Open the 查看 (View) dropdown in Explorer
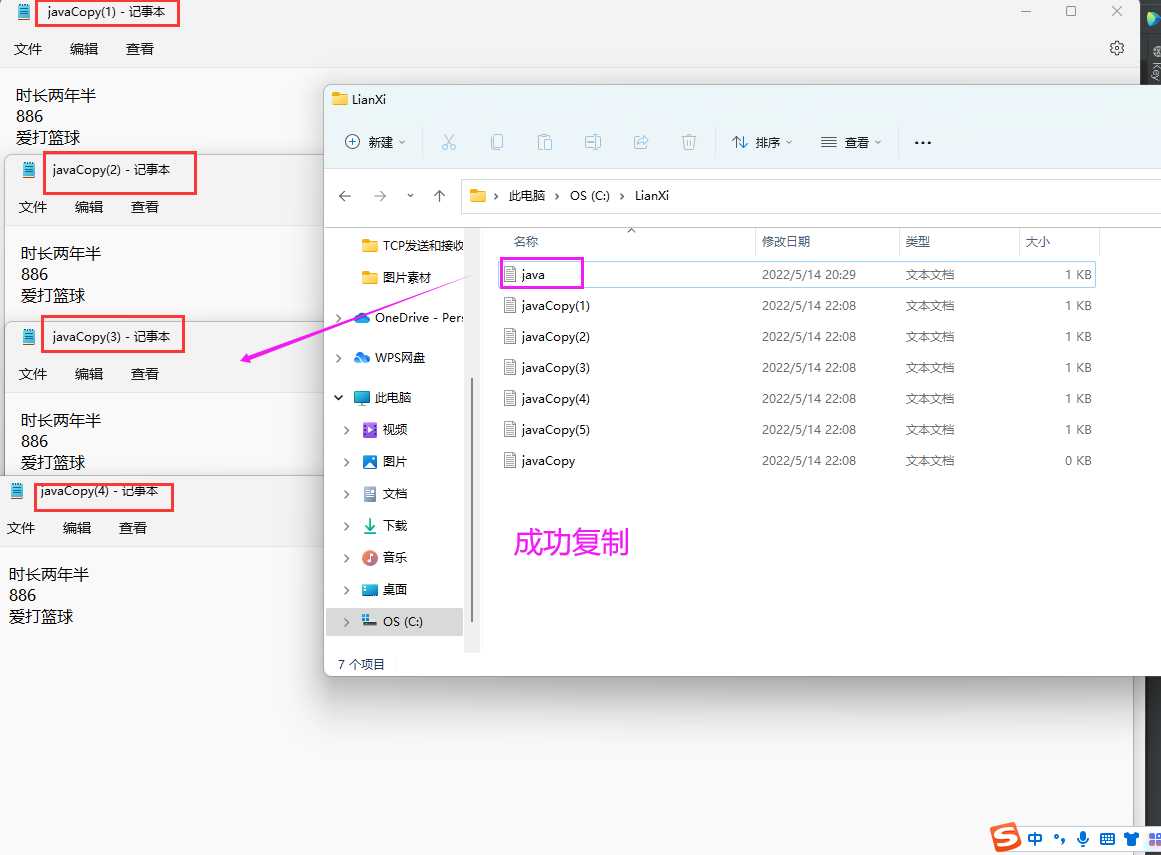The width and height of the screenshot is (1161, 855). [851, 142]
